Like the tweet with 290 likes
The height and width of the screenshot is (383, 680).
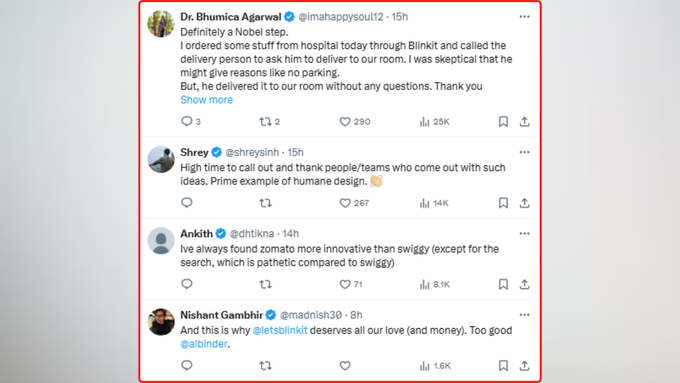(354, 122)
